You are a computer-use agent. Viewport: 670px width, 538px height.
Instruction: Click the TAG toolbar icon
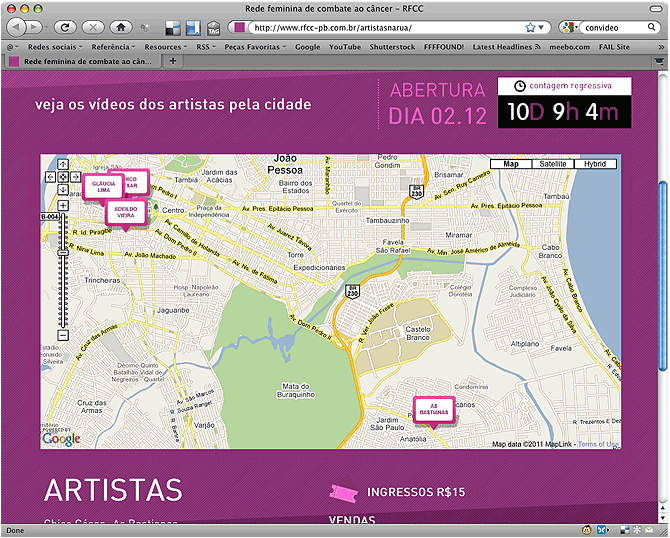point(213,28)
